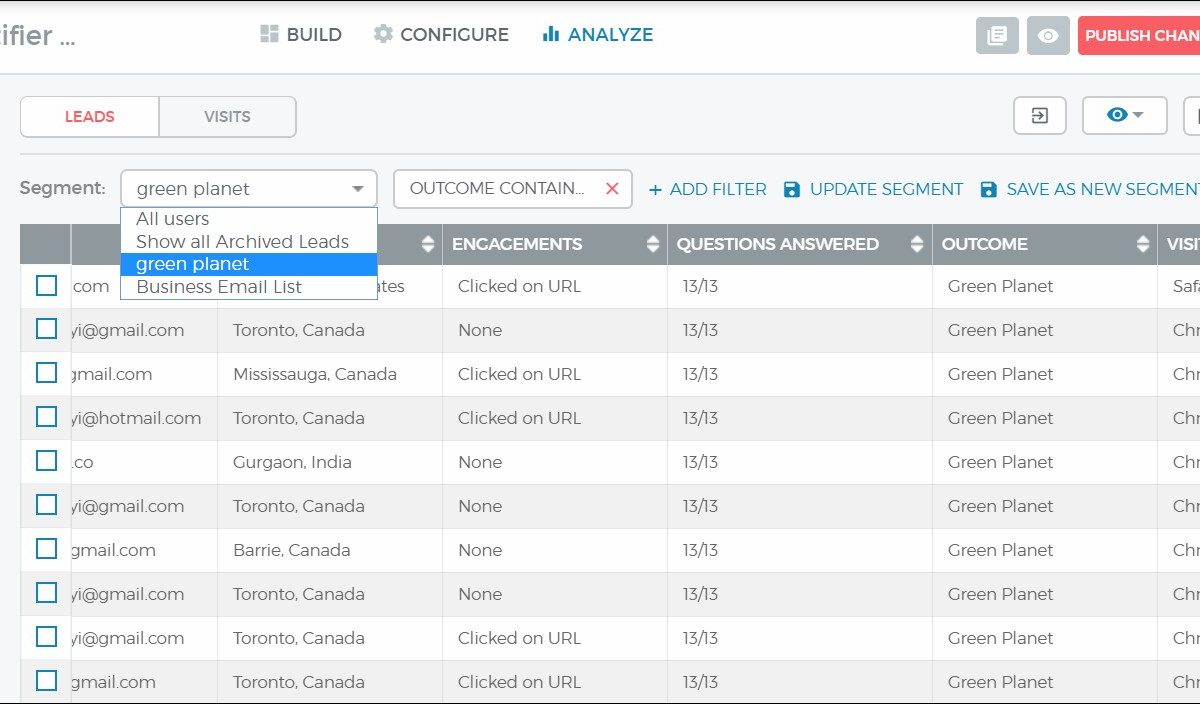Select the Mississauga, Canada lead checkbox
This screenshot has width=1200, height=704.
[46, 373]
